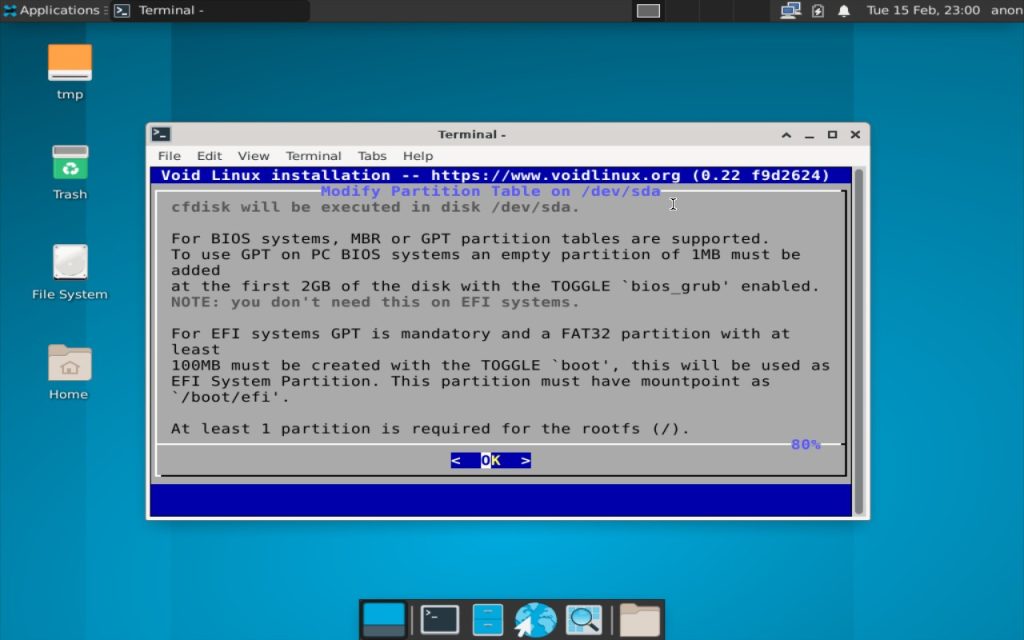Click the 80% scroll indicator in the dialog
This screenshot has width=1024, height=640.
[805, 445]
